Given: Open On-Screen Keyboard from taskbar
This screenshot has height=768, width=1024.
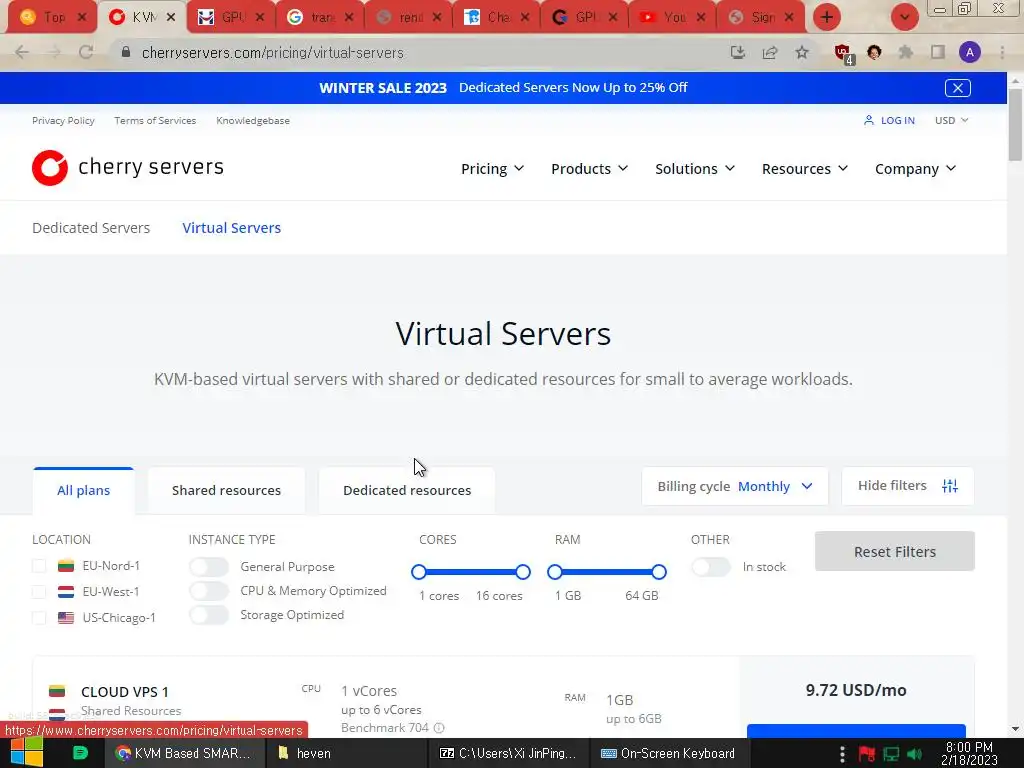Looking at the screenshot, I should [x=668, y=753].
